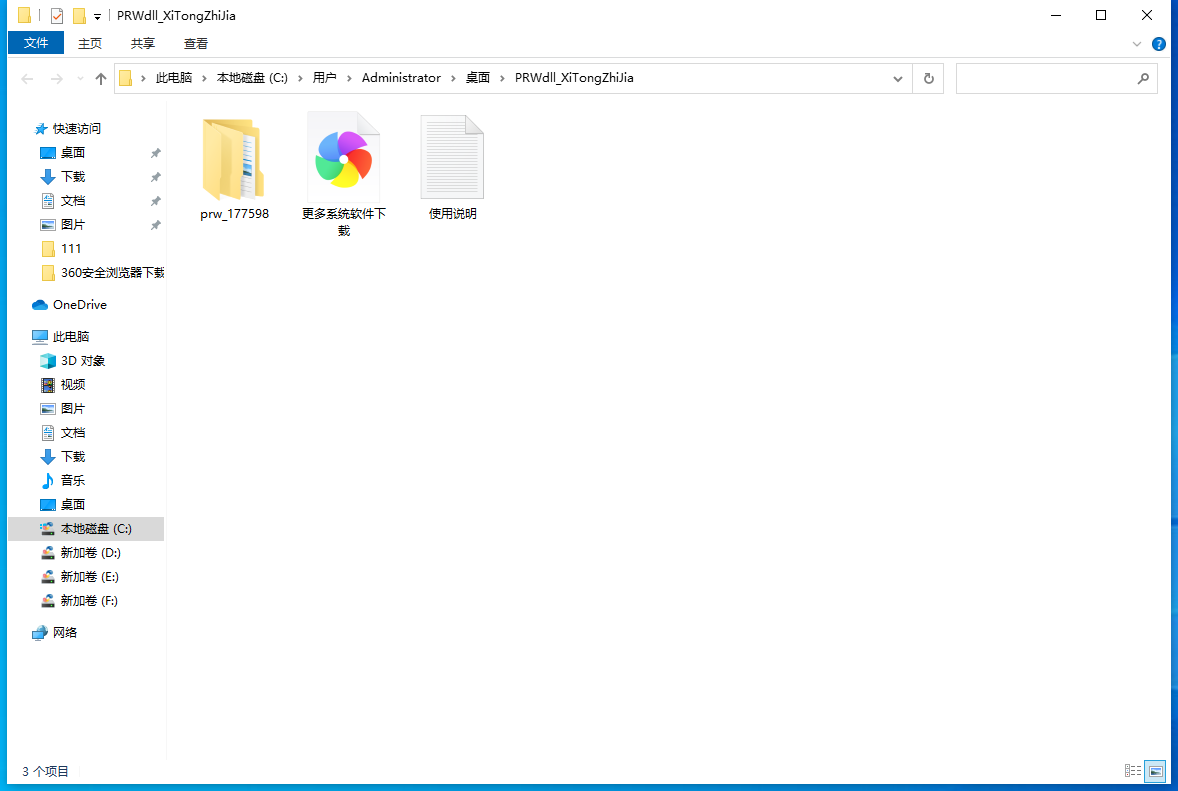Select 网络 in the navigation pane
The width and height of the screenshot is (1178, 791).
click(65, 633)
